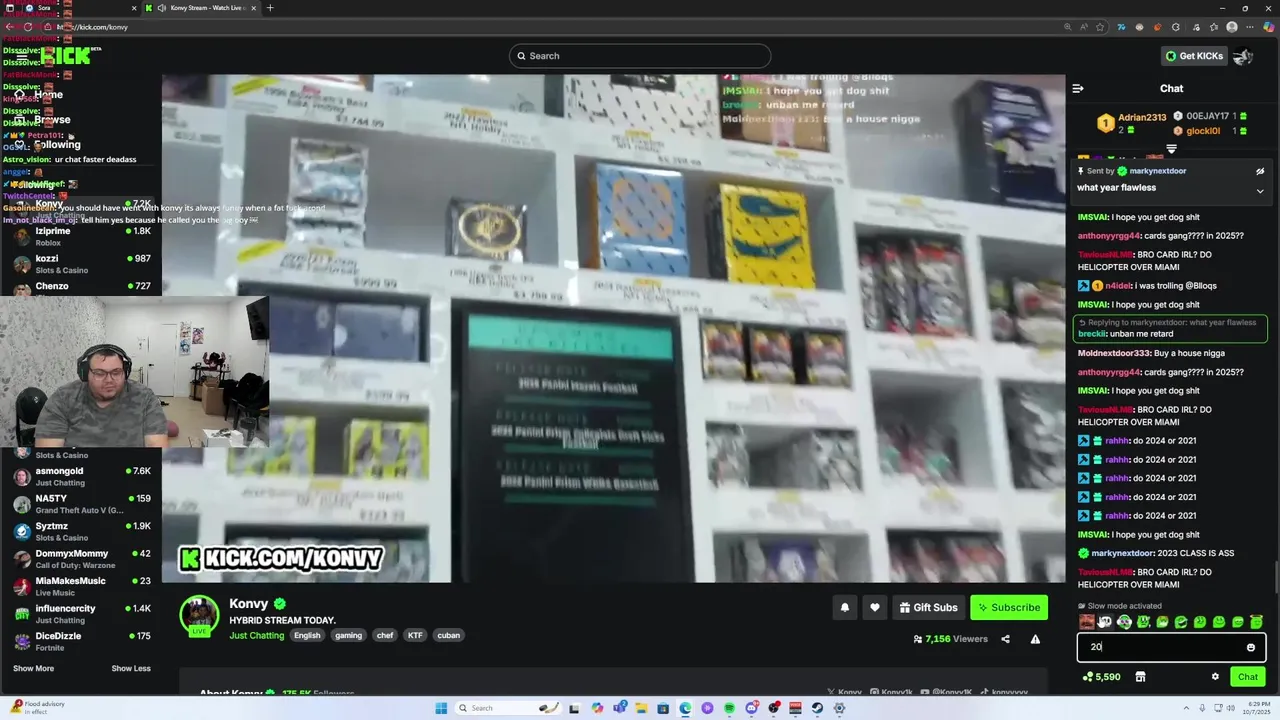1280x720 pixels.
Task: Share the stream via share icon
Action: pyautogui.click(x=1005, y=639)
